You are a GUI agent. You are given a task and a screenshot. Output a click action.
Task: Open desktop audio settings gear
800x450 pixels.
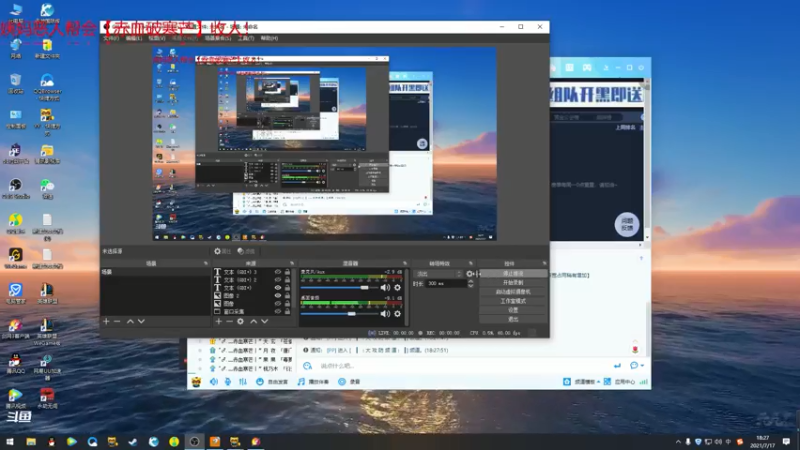(x=397, y=314)
